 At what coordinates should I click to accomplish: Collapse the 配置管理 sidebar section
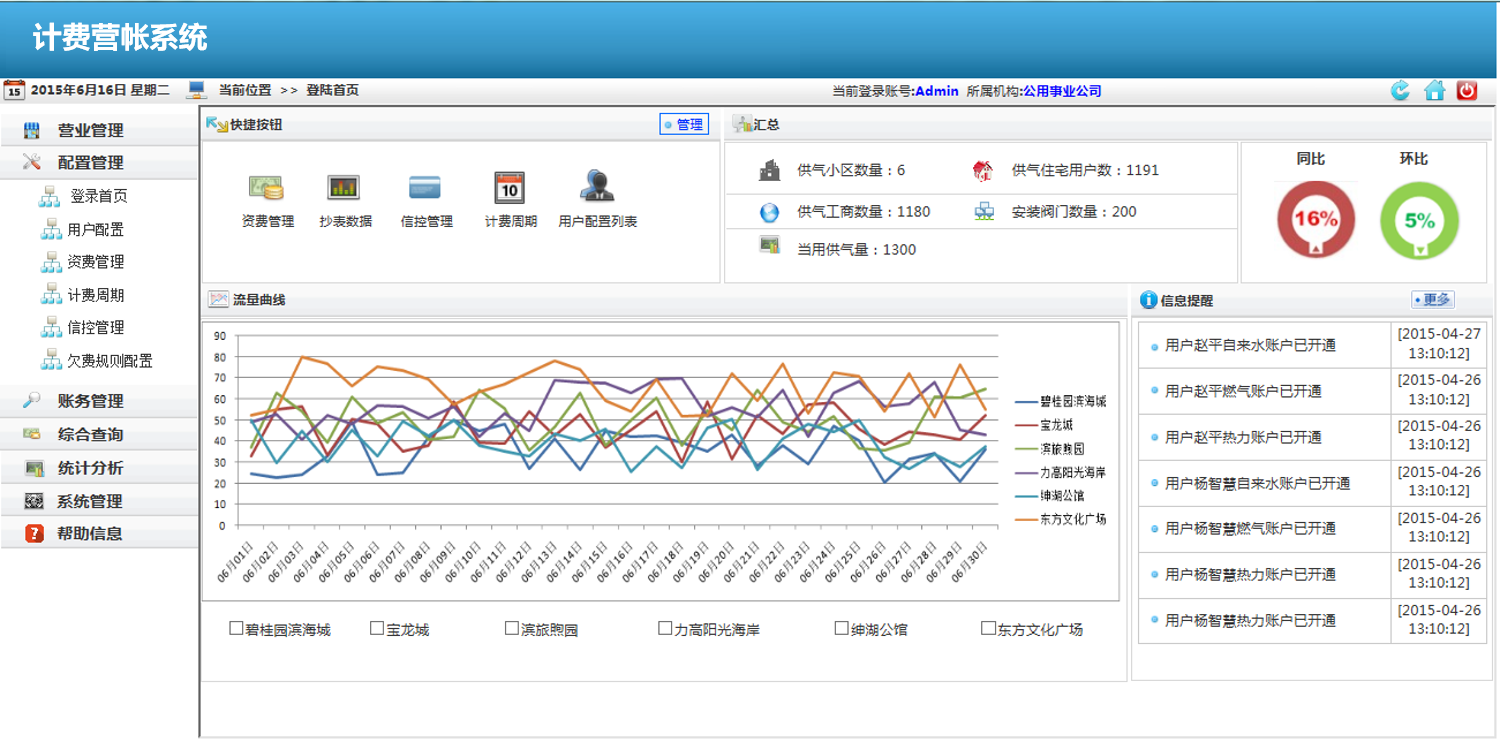point(99,163)
